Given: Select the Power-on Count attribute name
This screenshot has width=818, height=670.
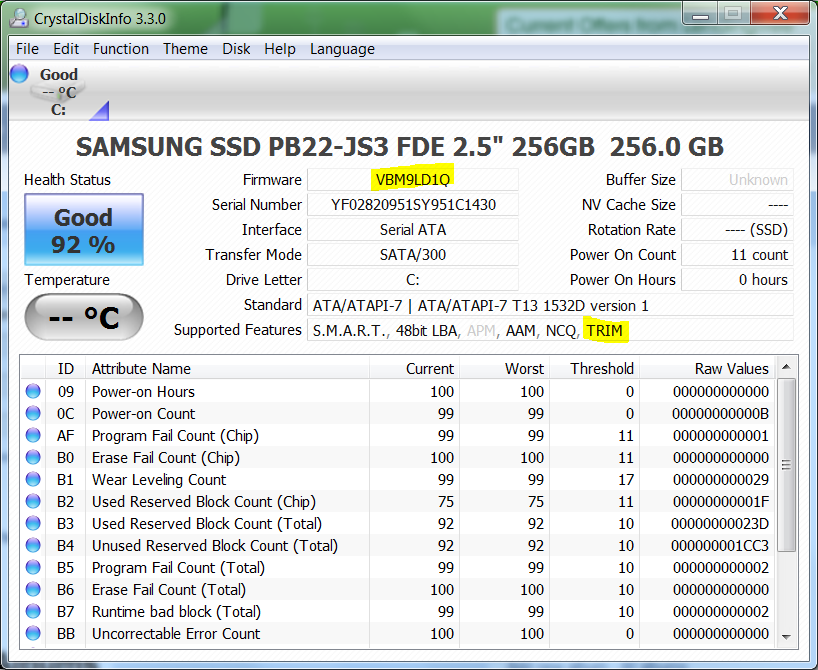Looking at the screenshot, I should [x=143, y=414].
